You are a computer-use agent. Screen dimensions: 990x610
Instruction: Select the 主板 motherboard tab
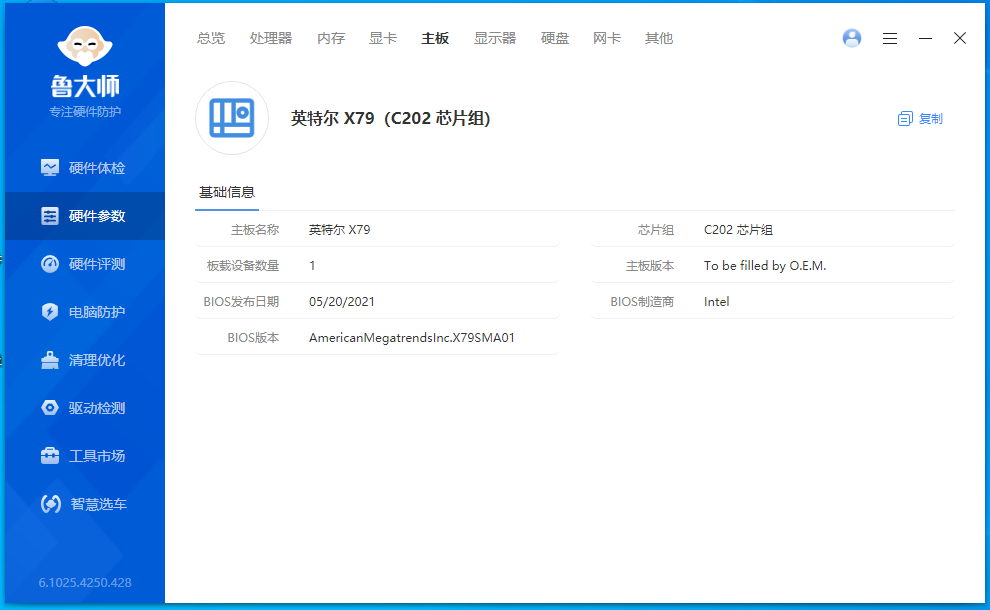[x=435, y=39]
